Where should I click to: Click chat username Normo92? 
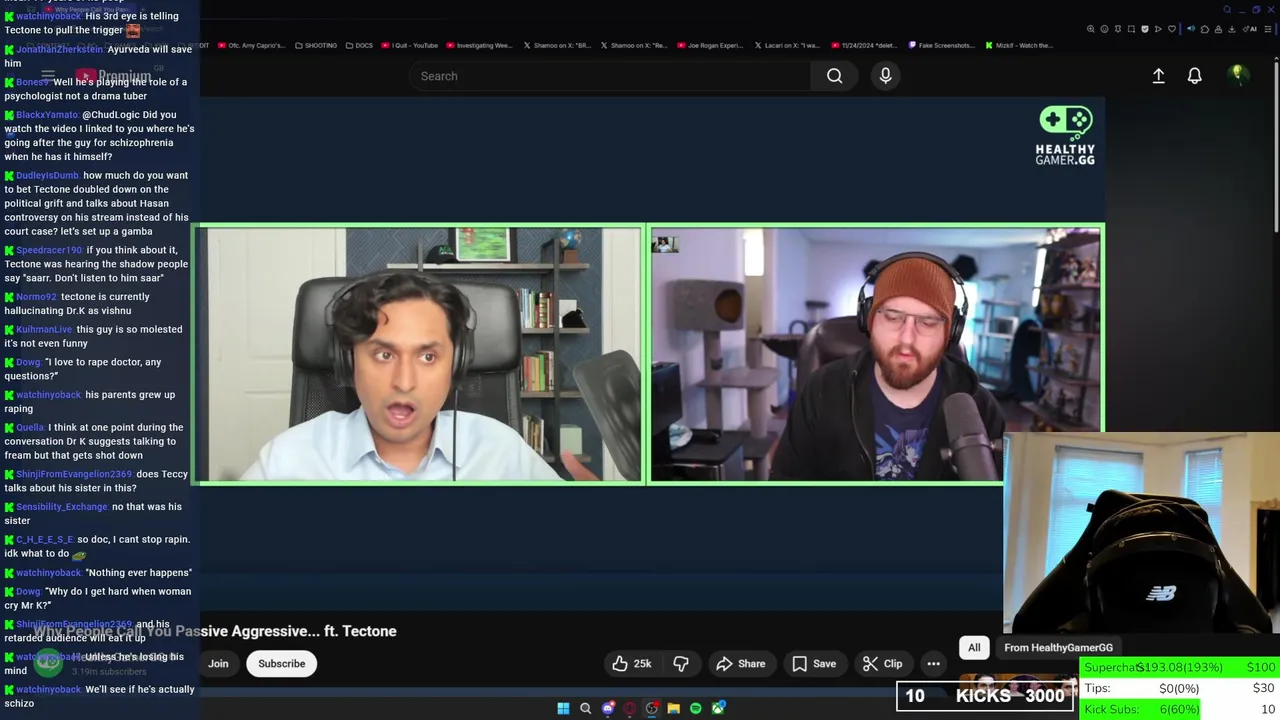[37, 297]
